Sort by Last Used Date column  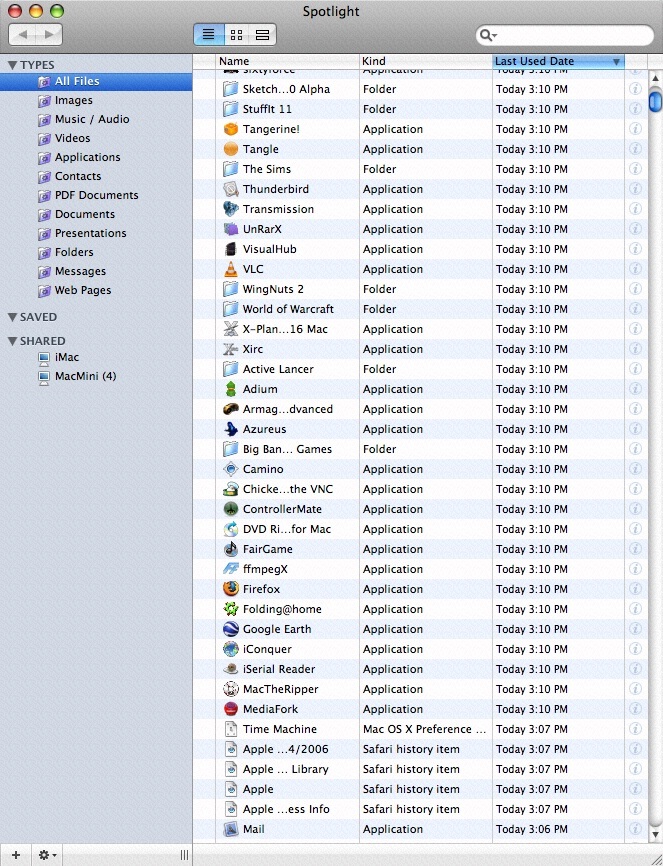558,61
